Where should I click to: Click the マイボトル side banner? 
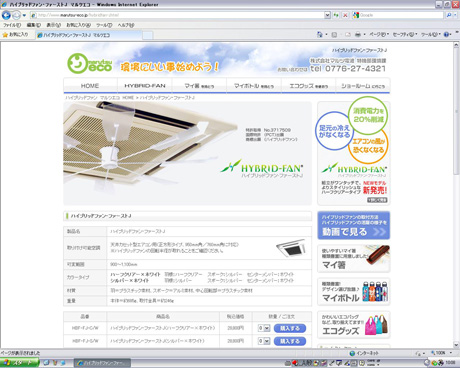pyautogui.click(x=354, y=292)
